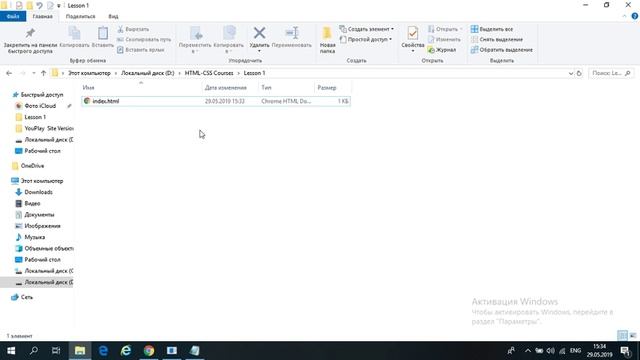The image size is (640, 360).
Task: Click Изменить in the ribbon
Action: 444,40
